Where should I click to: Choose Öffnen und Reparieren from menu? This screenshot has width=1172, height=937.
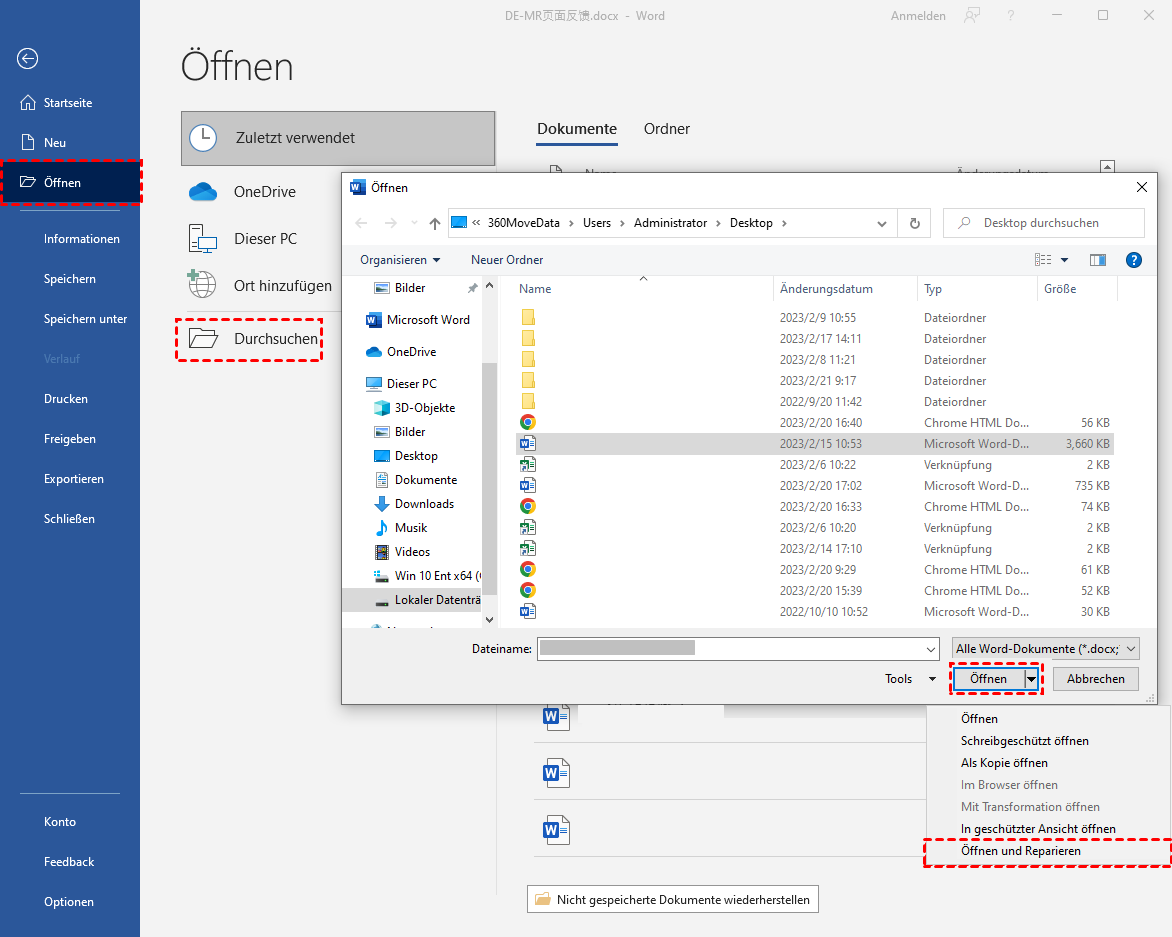pyautogui.click(x=1020, y=851)
